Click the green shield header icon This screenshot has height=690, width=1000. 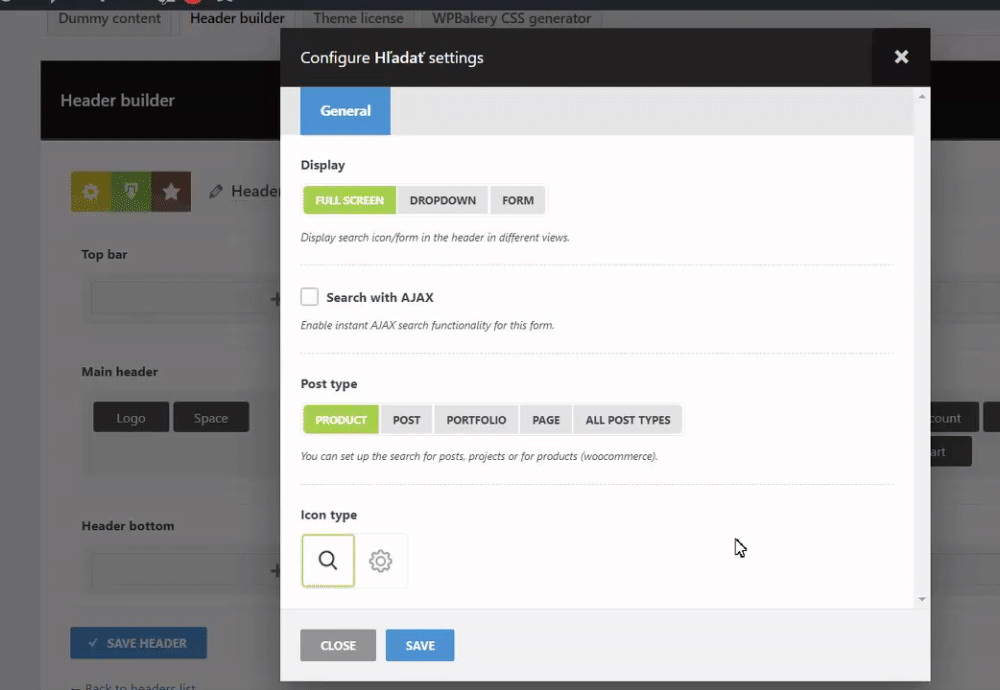(x=131, y=191)
